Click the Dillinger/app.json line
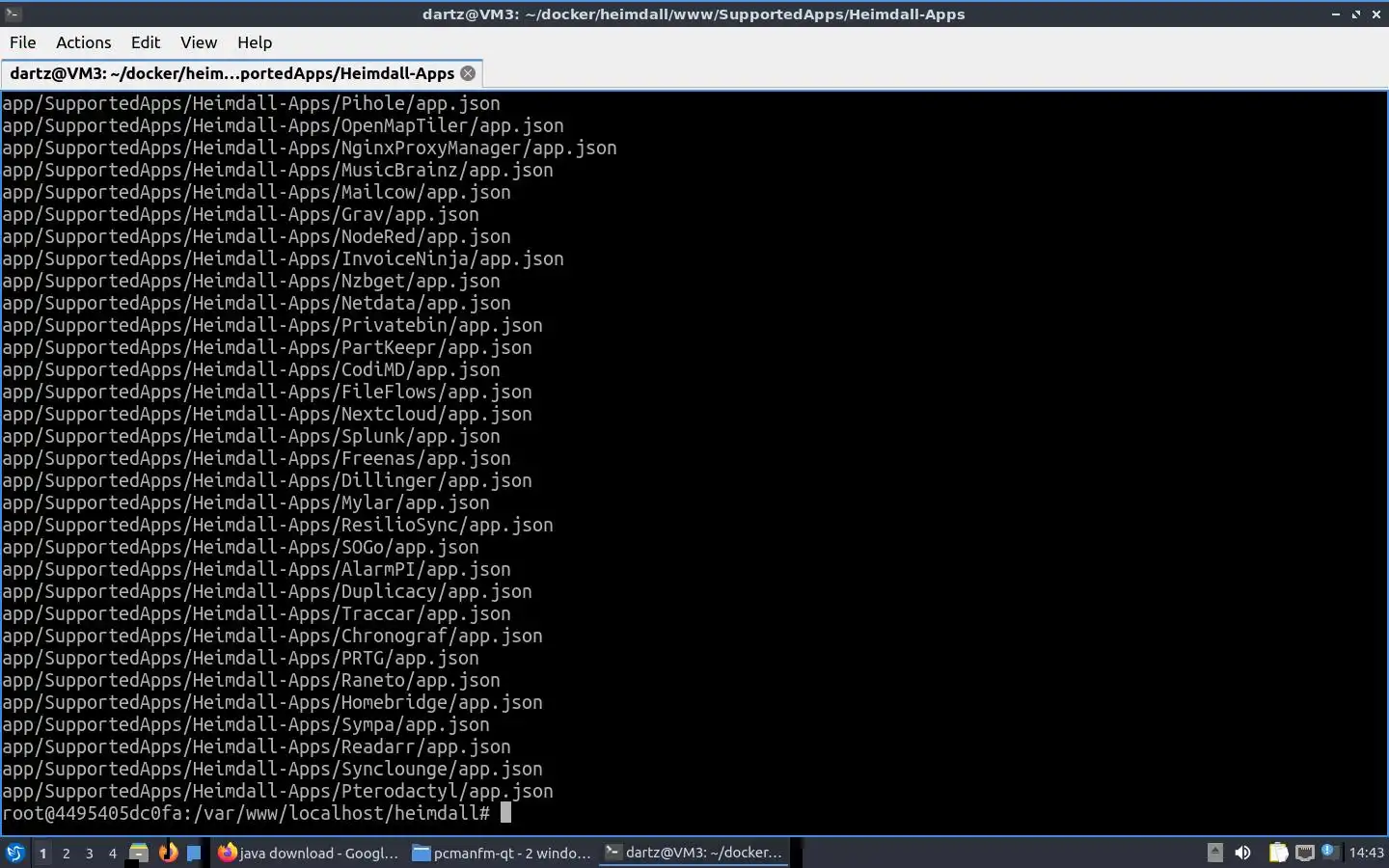Screen dimensions: 1389x868 tap(267, 480)
